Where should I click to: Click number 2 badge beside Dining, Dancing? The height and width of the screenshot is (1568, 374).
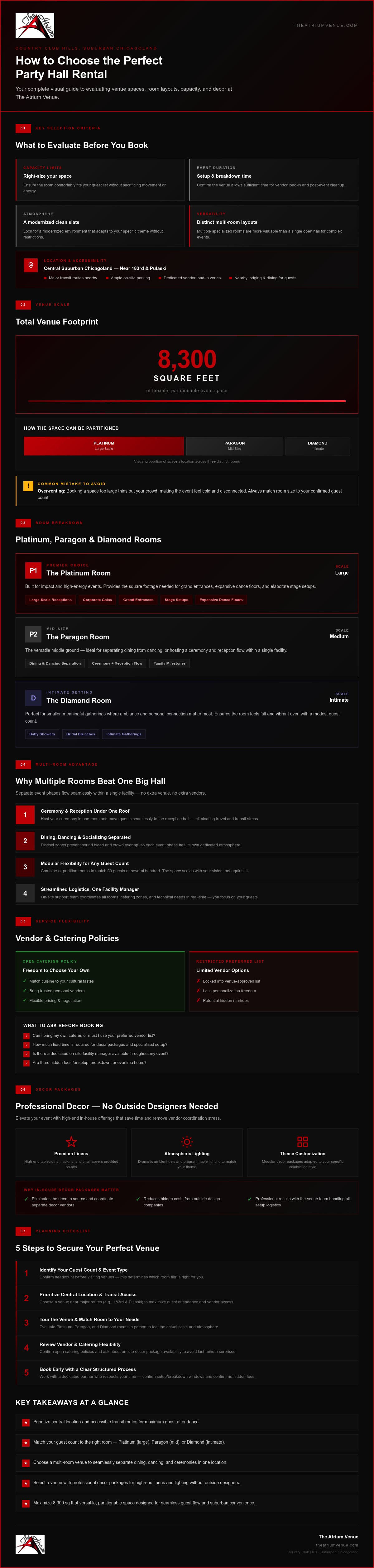25,841
